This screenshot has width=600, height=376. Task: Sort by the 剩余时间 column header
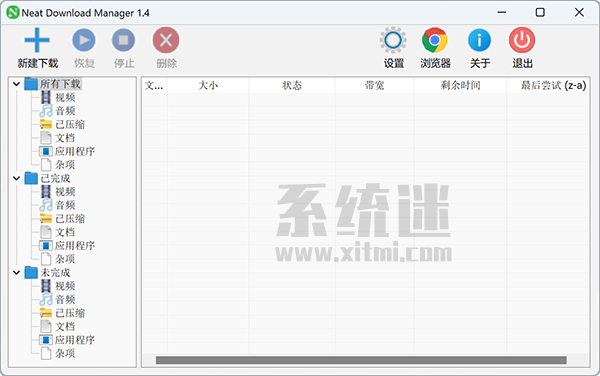460,85
